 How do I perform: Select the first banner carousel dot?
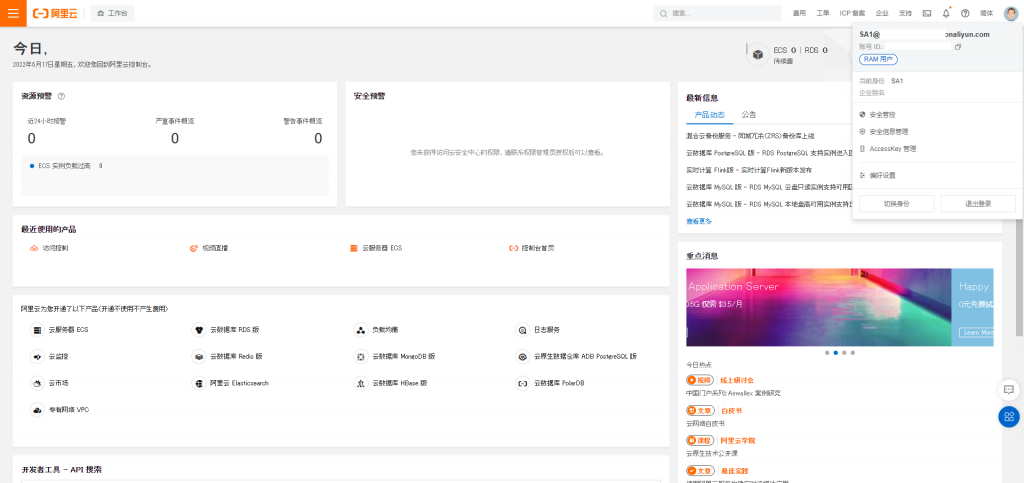827,352
